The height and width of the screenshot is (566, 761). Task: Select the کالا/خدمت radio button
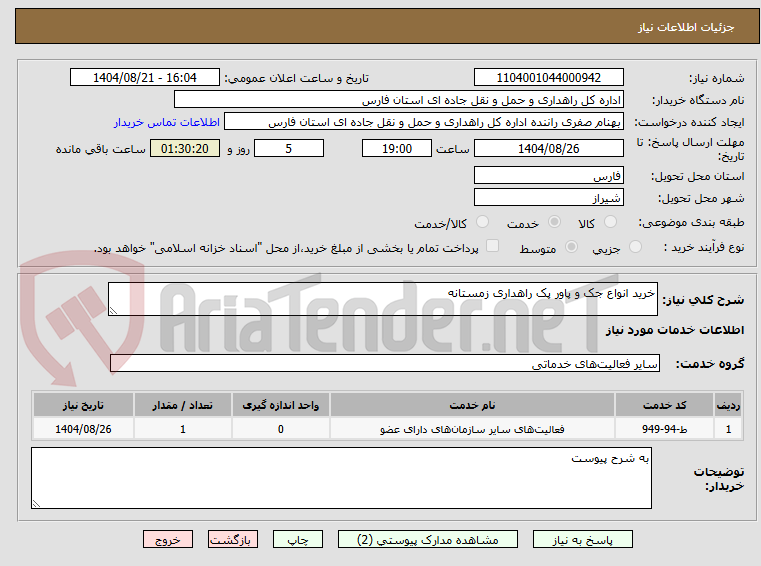(482, 222)
